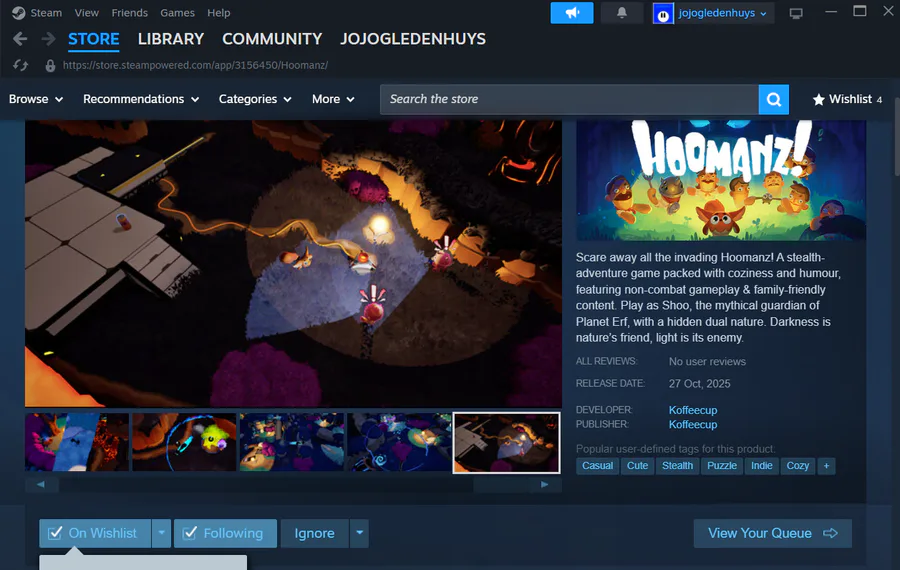Reload the page with refresh icon
Image resolution: width=900 pixels, height=570 pixels.
pos(21,65)
